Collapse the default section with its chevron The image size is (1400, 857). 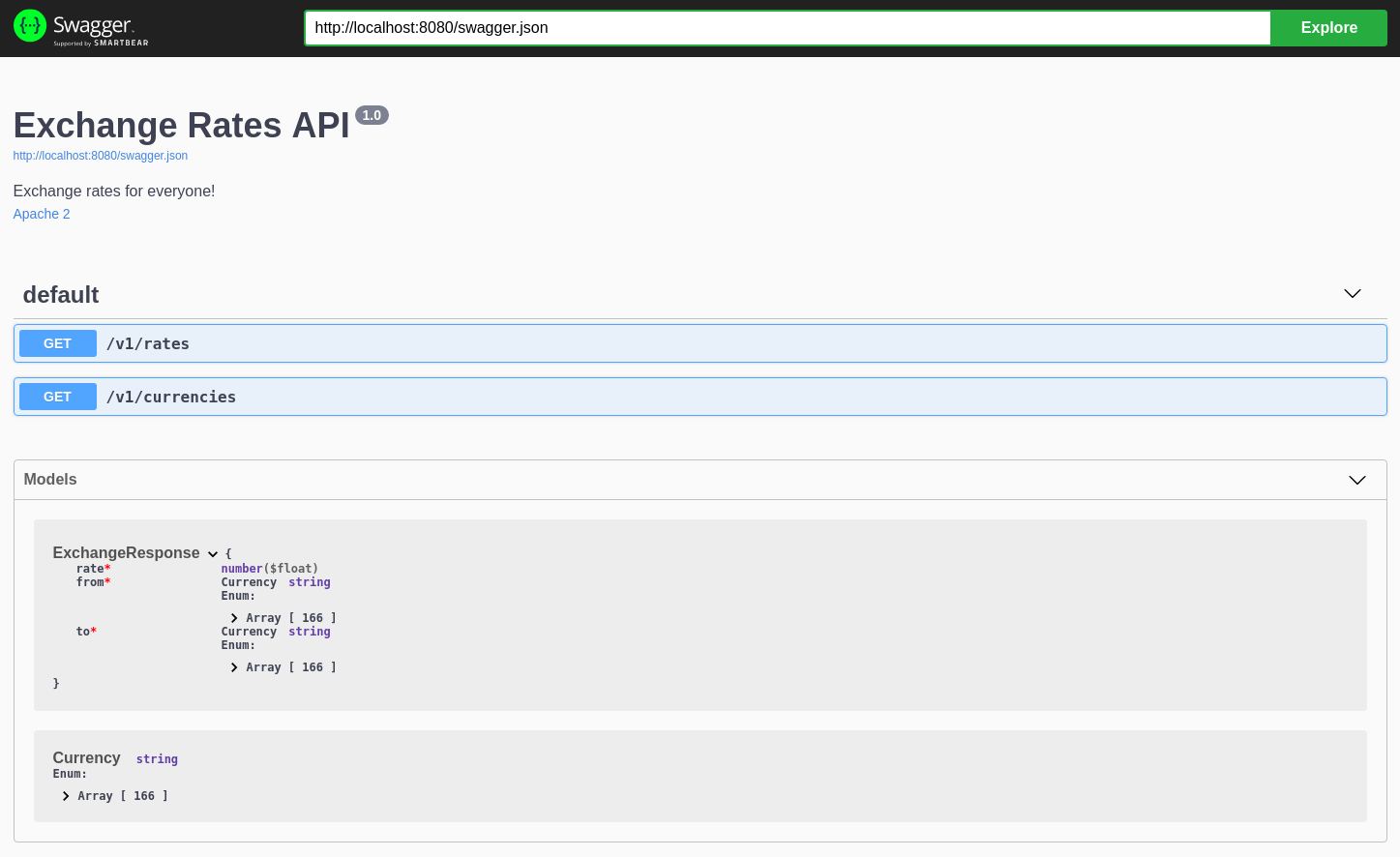[x=1353, y=293]
